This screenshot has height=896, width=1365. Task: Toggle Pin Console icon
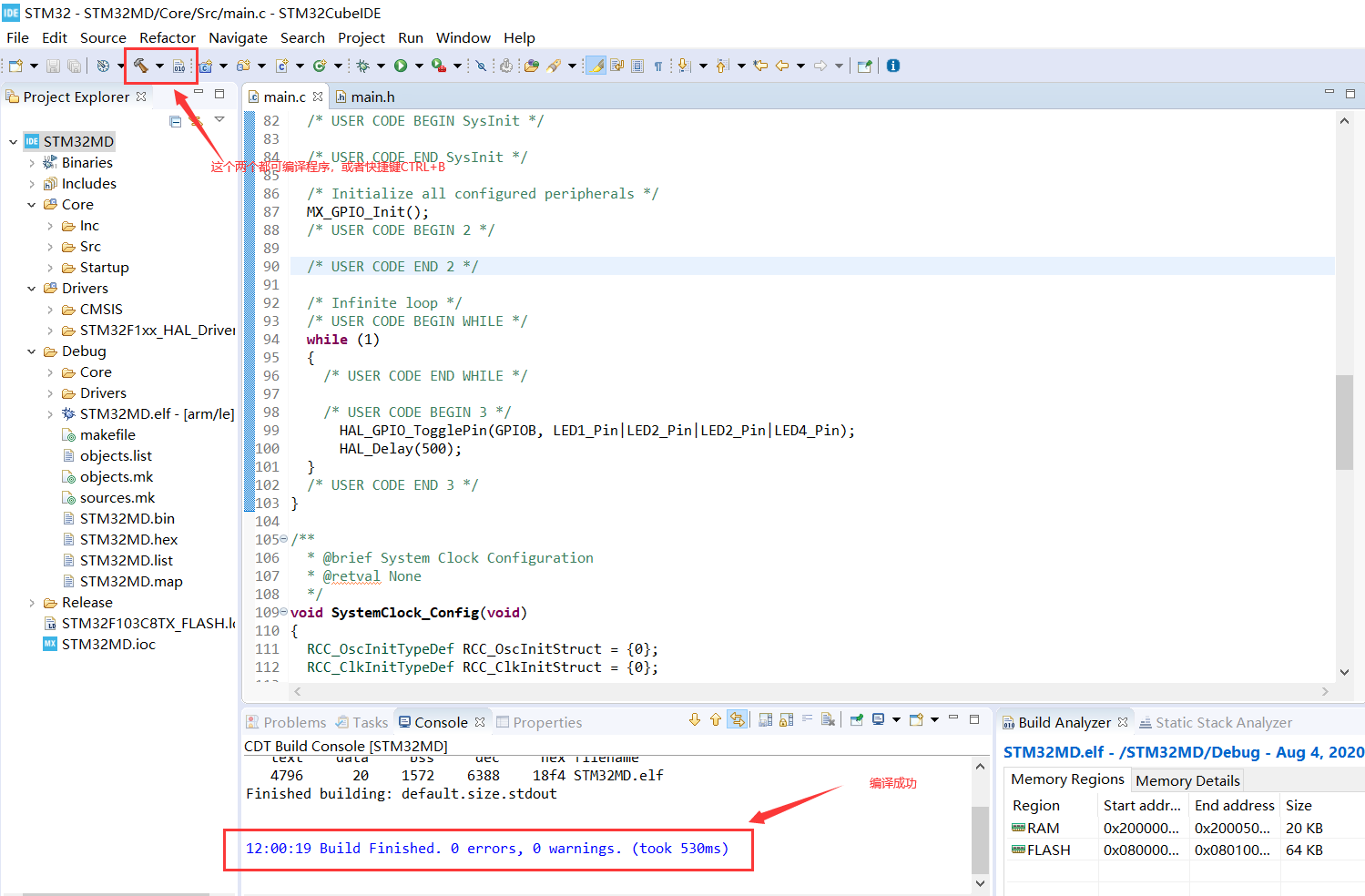[x=857, y=720]
